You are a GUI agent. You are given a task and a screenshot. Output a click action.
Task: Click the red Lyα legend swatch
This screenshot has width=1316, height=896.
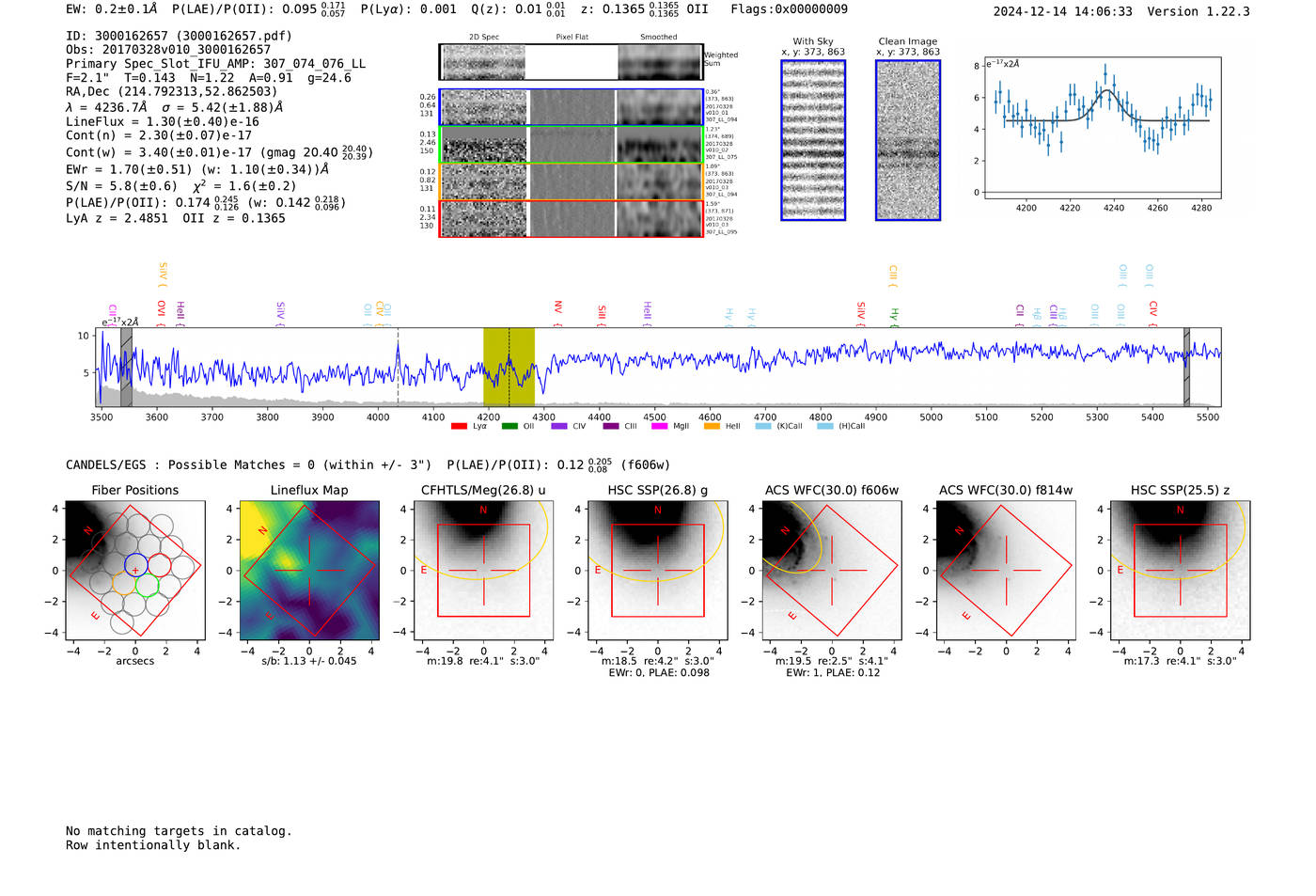click(x=459, y=427)
